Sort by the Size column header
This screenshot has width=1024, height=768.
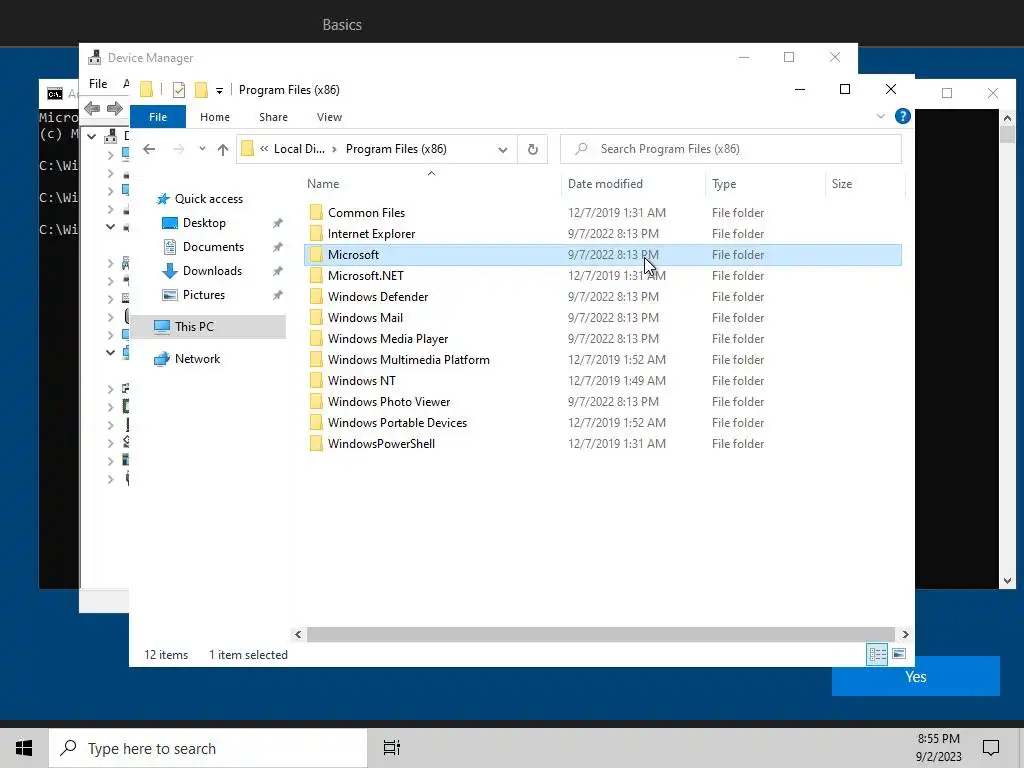865,184
